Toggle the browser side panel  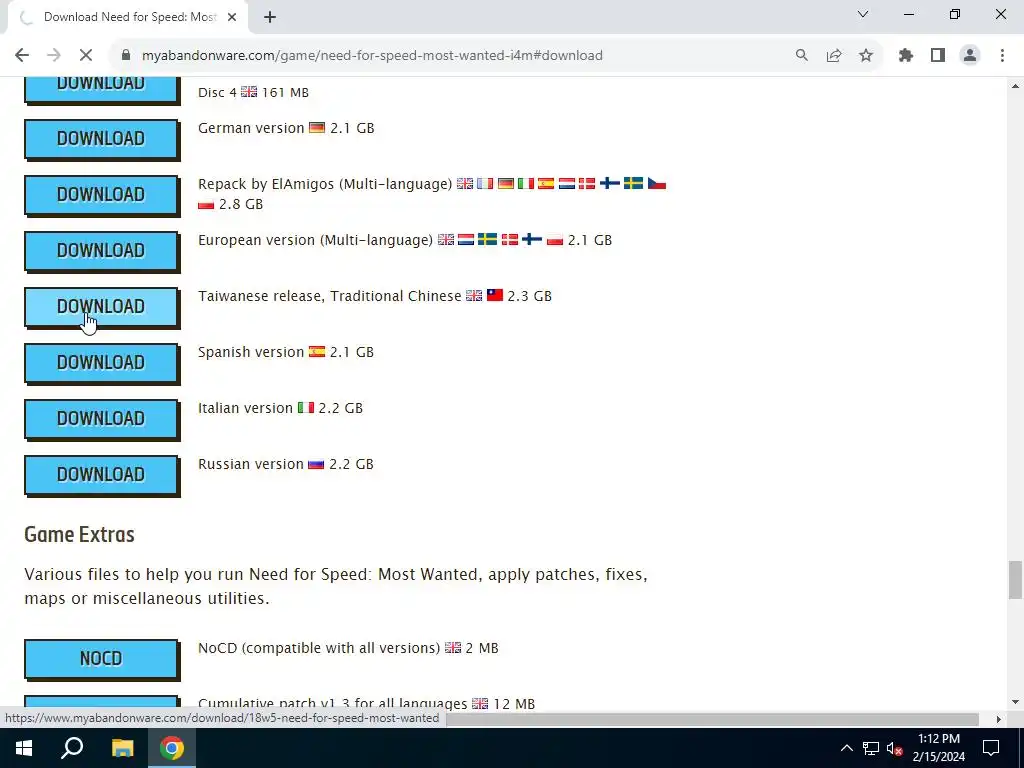(938, 56)
